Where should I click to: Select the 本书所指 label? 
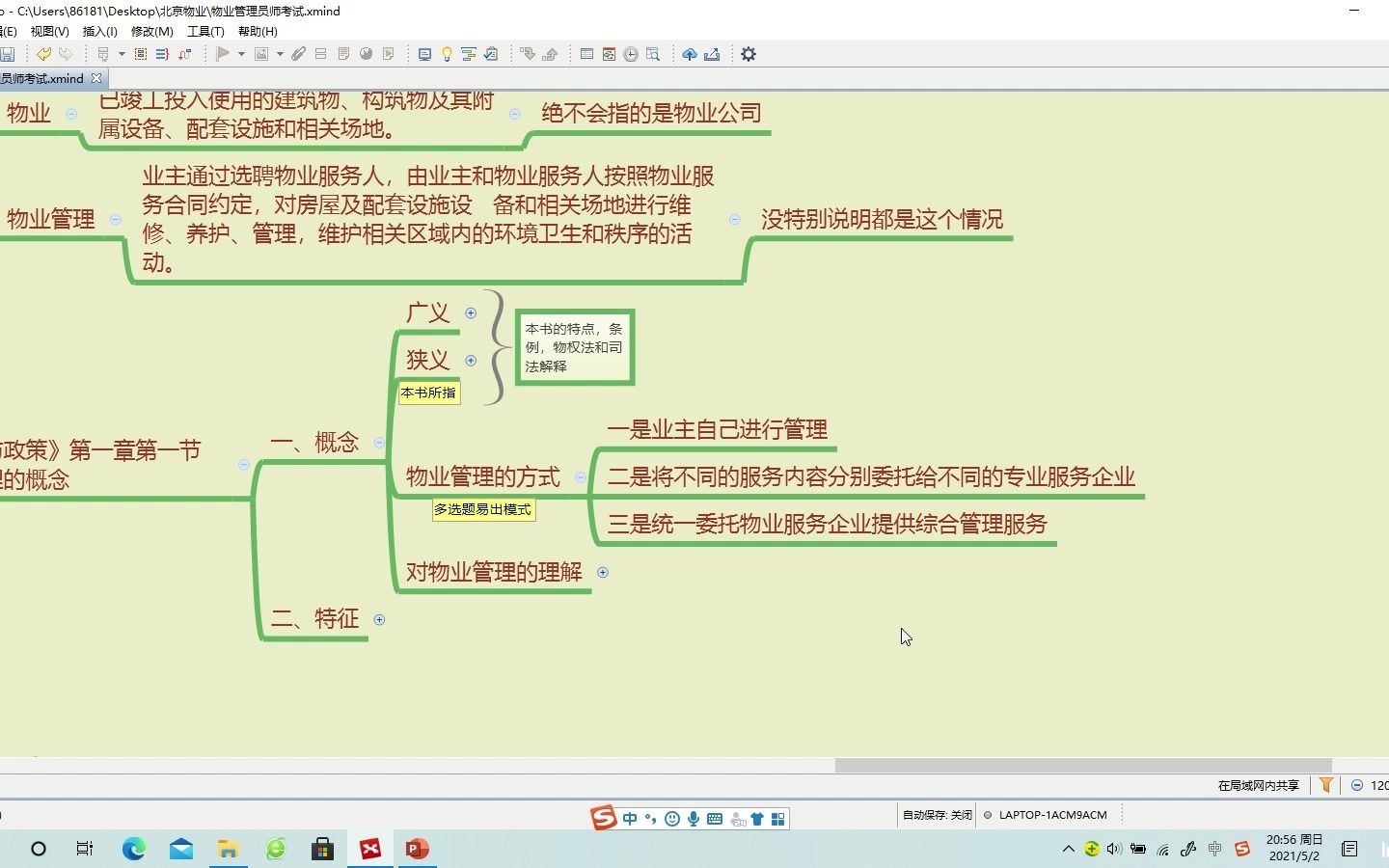click(x=428, y=393)
